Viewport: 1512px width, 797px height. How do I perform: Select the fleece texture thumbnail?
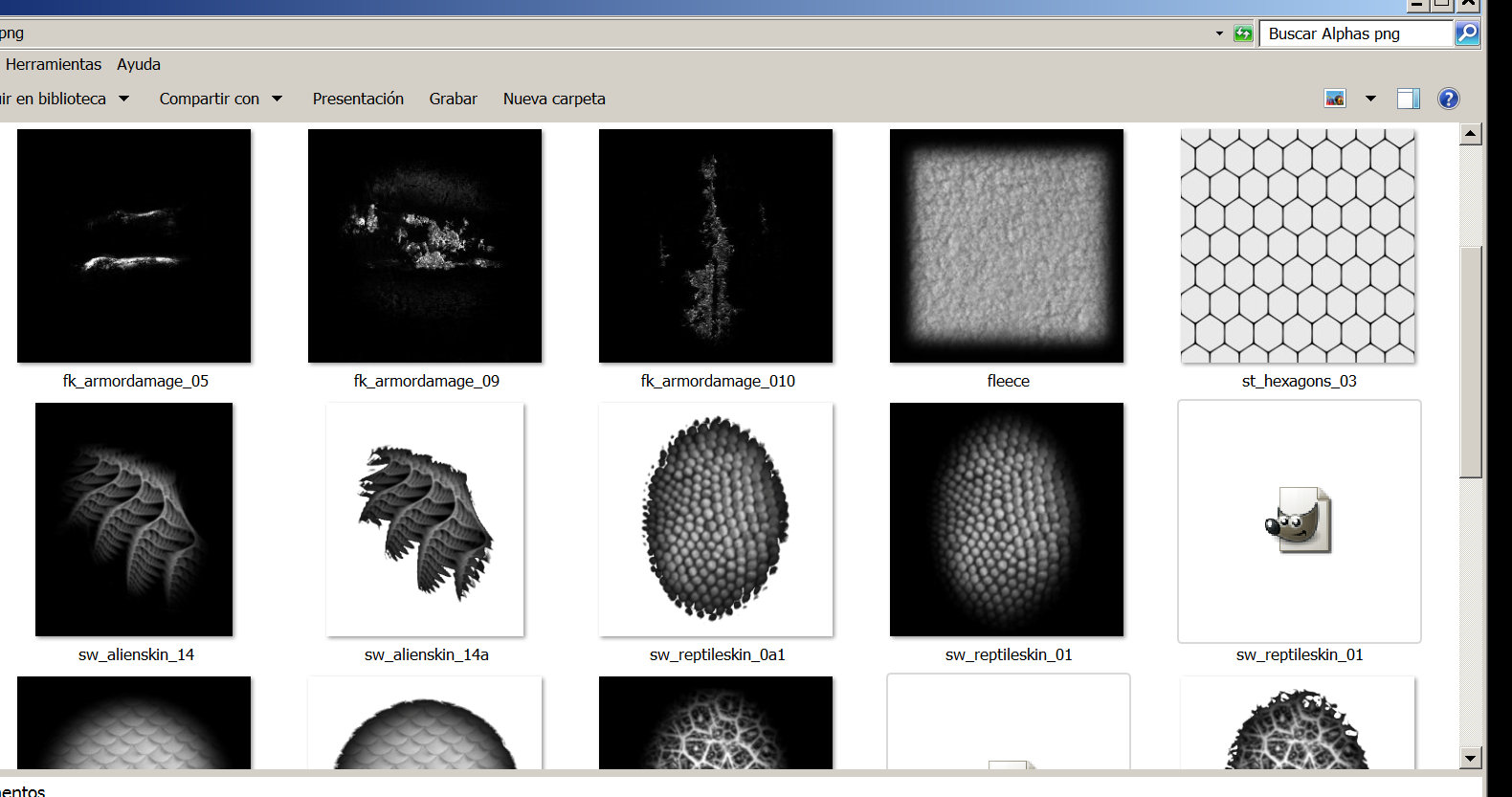[x=1007, y=246]
